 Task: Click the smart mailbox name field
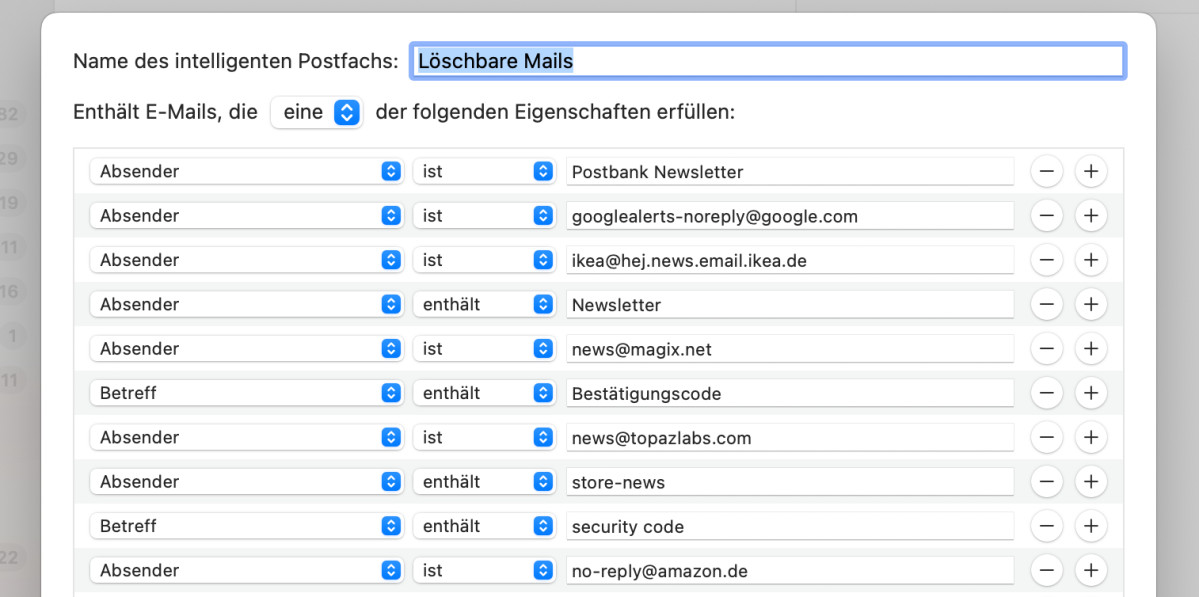[768, 61]
